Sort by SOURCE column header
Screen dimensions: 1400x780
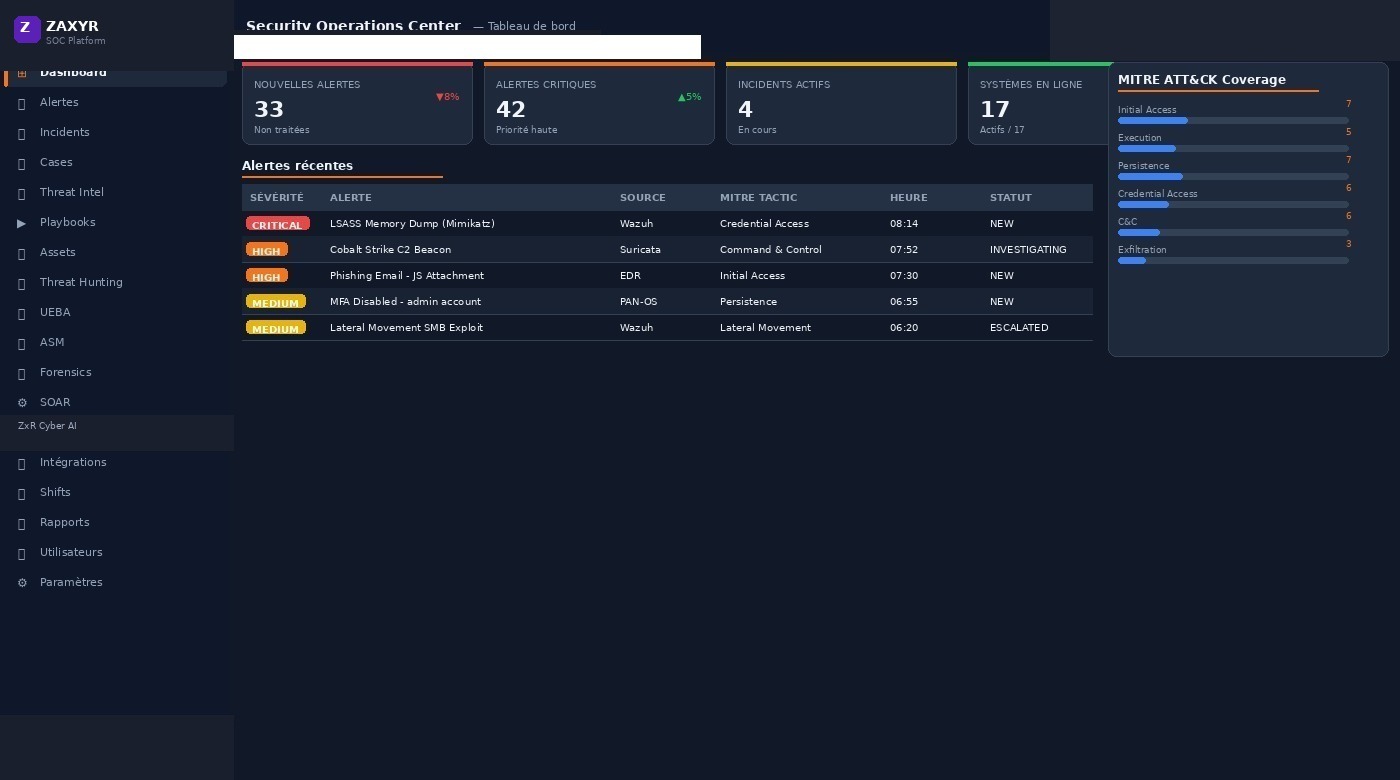coord(643,198)
